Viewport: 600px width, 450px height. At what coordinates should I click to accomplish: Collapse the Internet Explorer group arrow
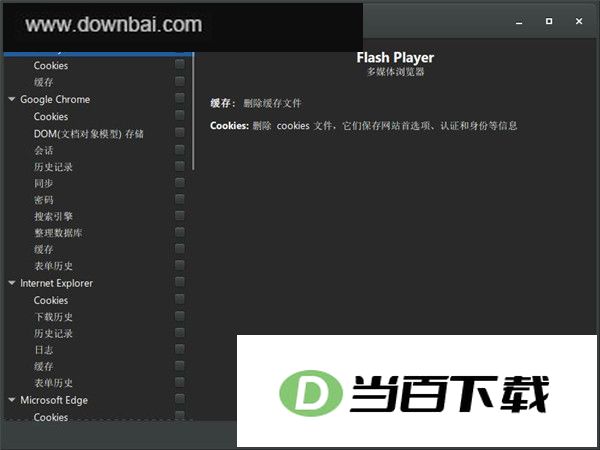(12, 283)
